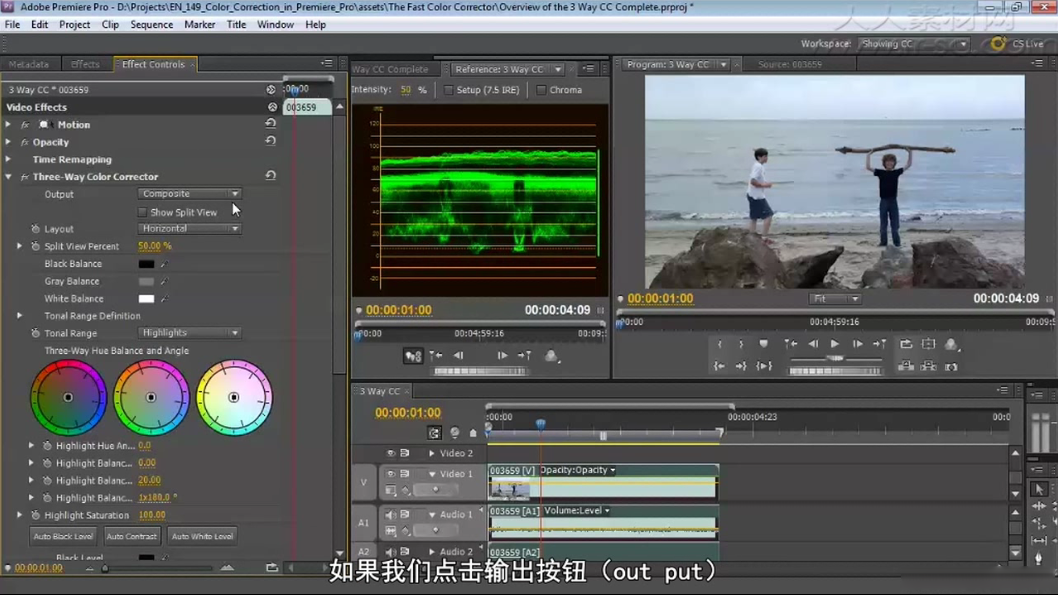
Task: Open the Program monitor Output settings icon
Action: (x=951, y=345)
